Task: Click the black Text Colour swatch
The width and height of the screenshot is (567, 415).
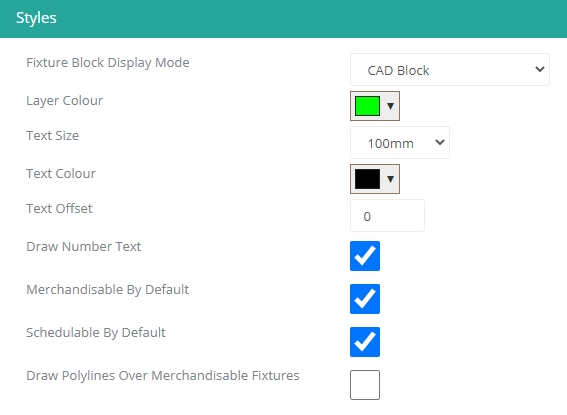Action: pyautogui.click(x=367, y=179)
